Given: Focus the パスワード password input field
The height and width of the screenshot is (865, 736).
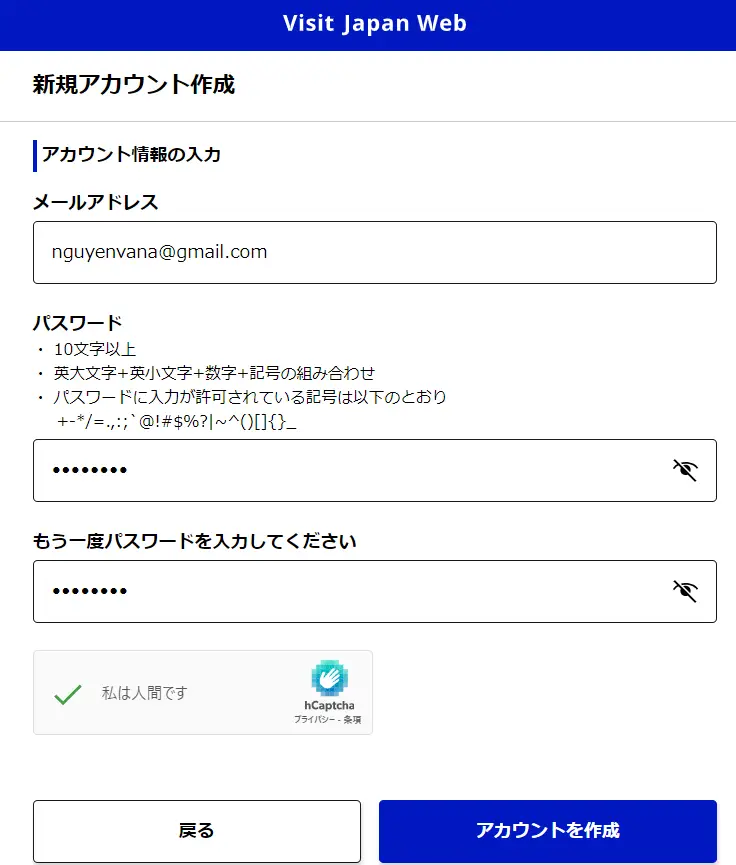Looking at the screenshot, I should coord(350,470).
